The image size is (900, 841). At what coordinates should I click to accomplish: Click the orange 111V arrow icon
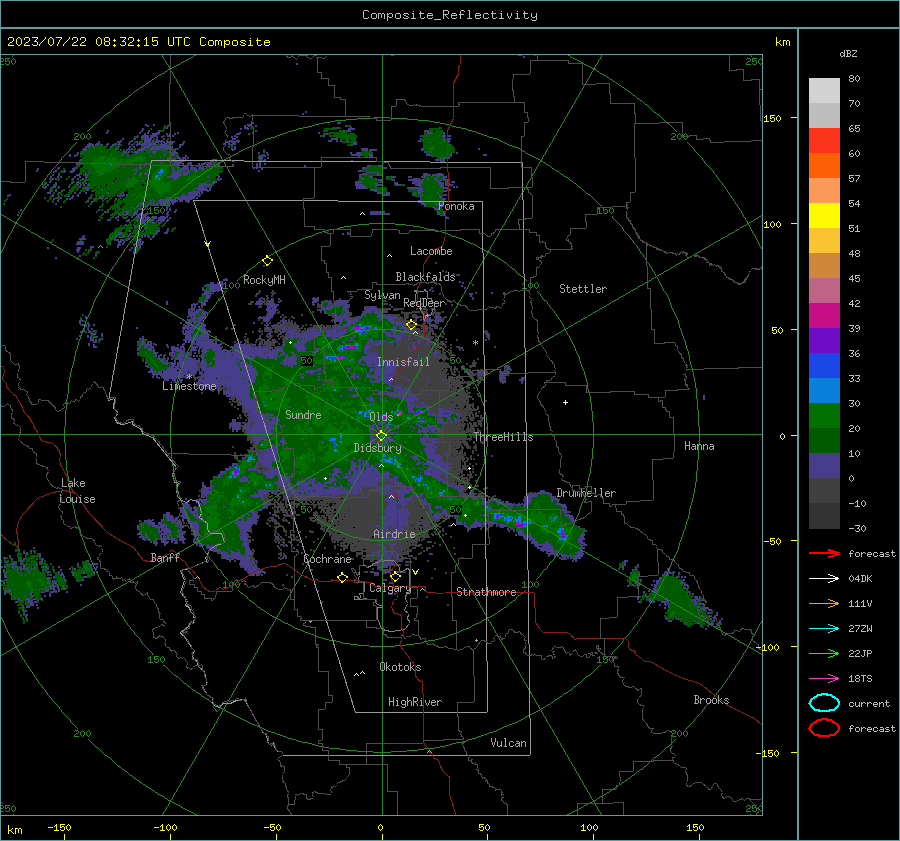click(824, 603)
